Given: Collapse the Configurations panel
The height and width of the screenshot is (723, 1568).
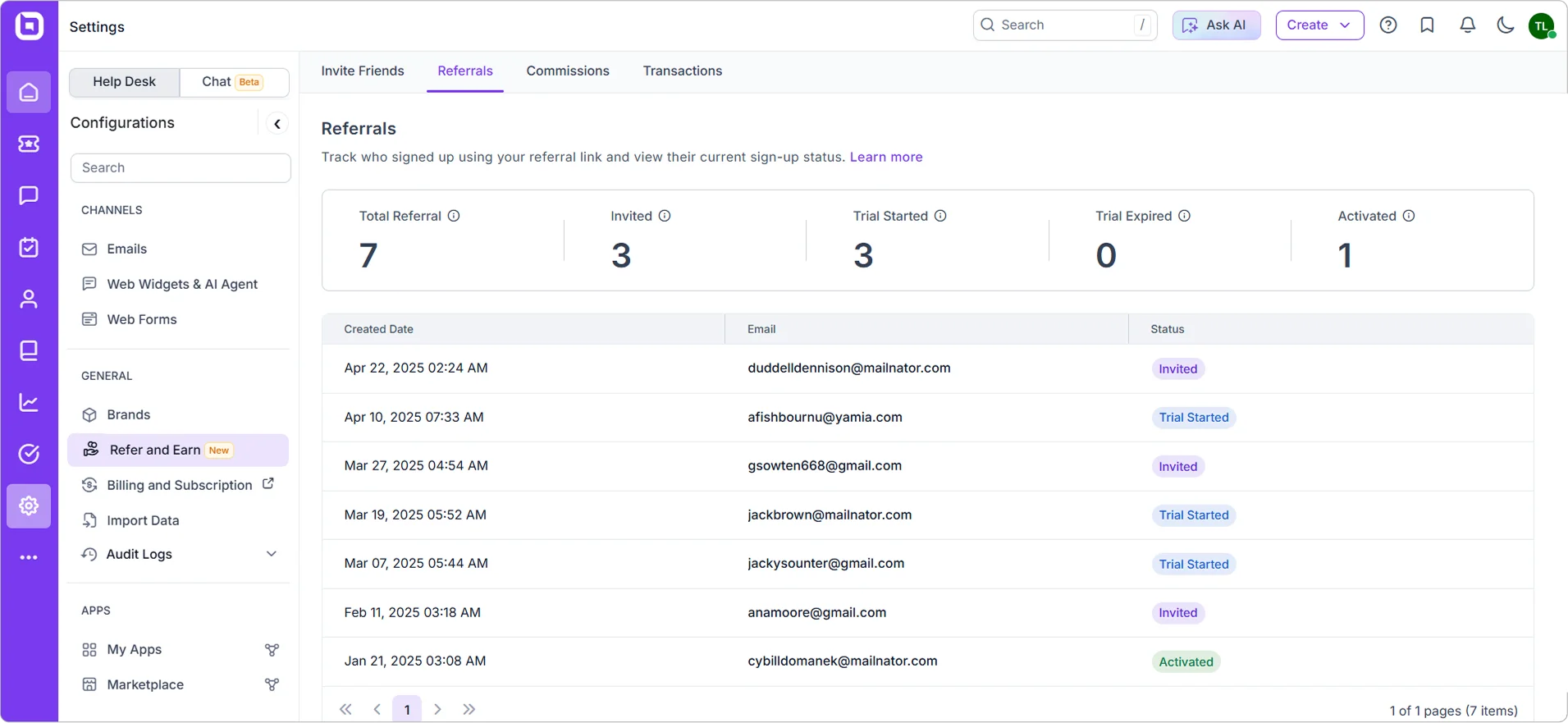Looking at the screenshot, I should pos(277,124).
